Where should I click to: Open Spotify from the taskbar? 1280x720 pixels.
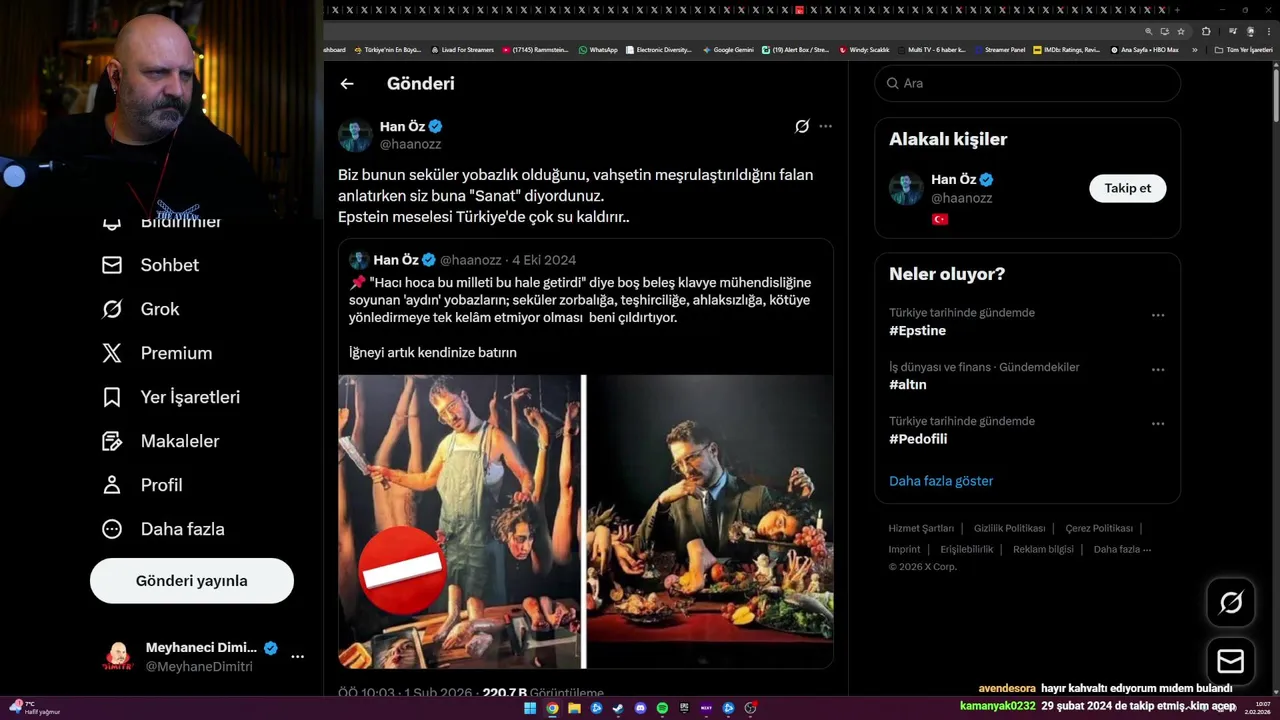[662, 708]
